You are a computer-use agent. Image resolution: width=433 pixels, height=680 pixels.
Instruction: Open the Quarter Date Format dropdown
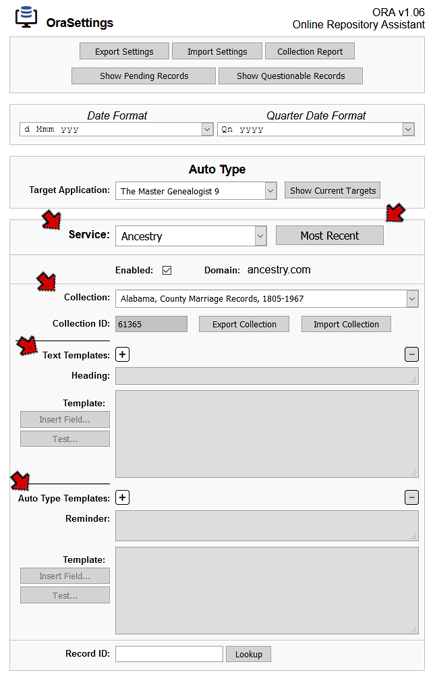click(x=316, y=129)
